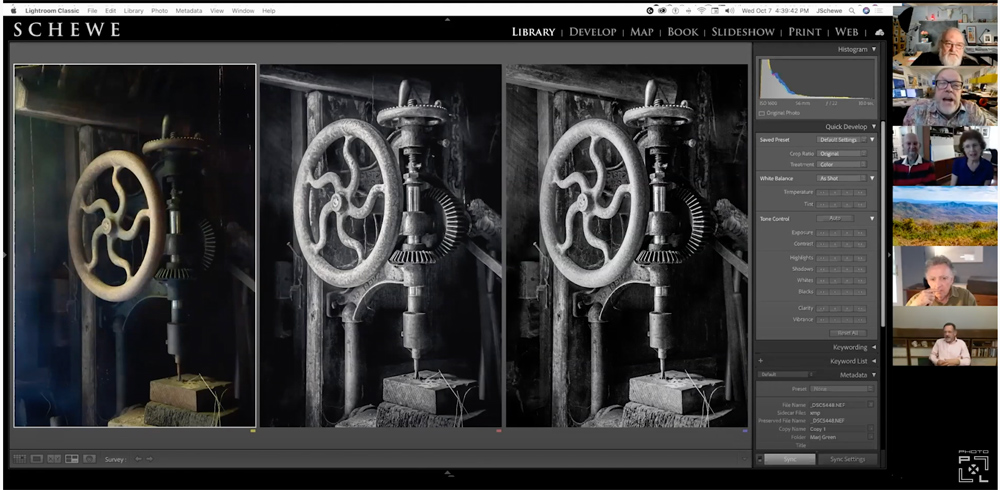1000x490 pixels.
Task: Toggle Original Photo checkbox under histogram
Action: [762, 113]
